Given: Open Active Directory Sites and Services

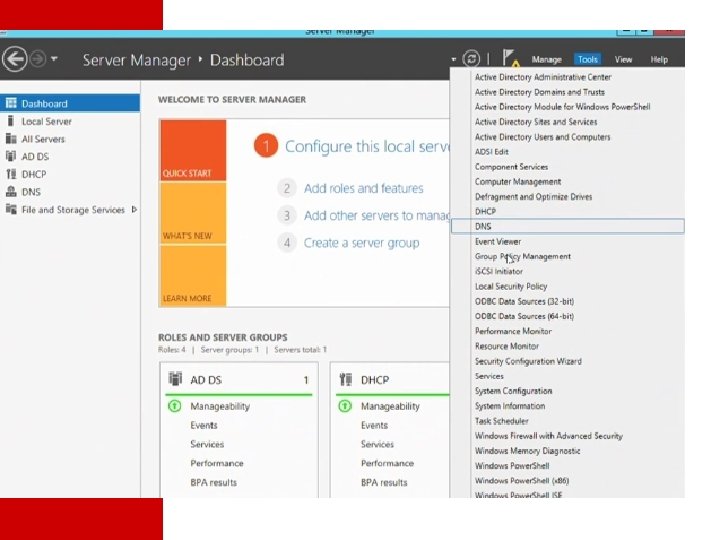Looking at the screenshot, I should [536, 122].
